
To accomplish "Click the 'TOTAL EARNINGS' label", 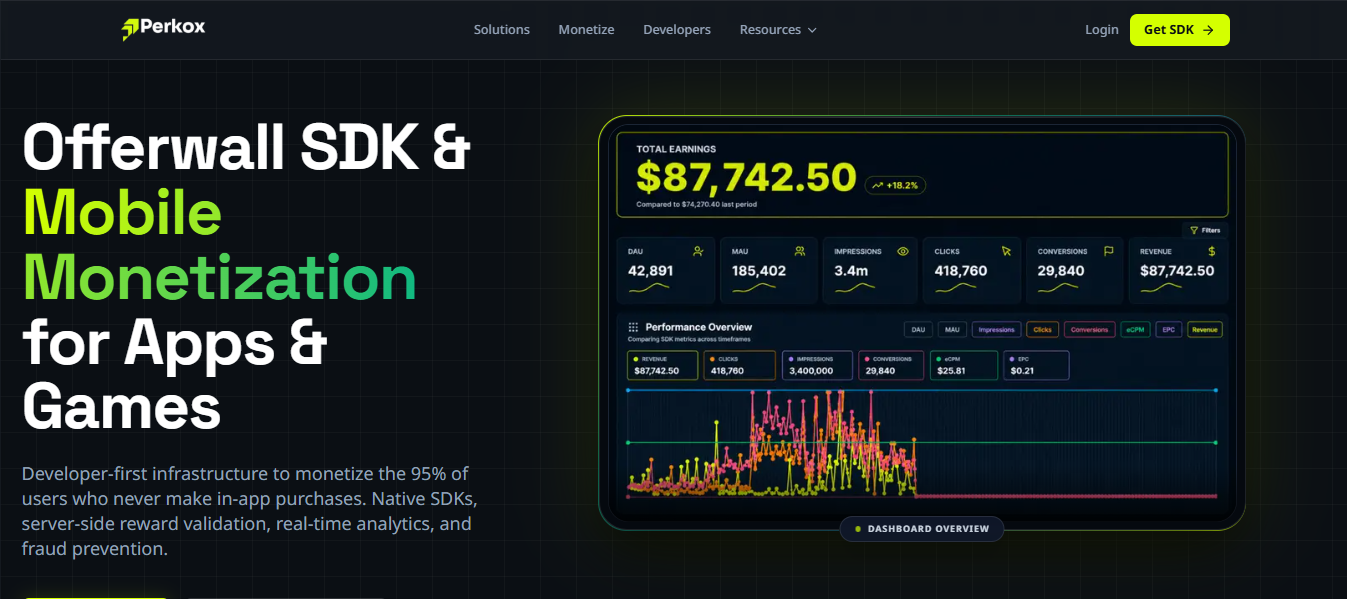I will (676, 149).
